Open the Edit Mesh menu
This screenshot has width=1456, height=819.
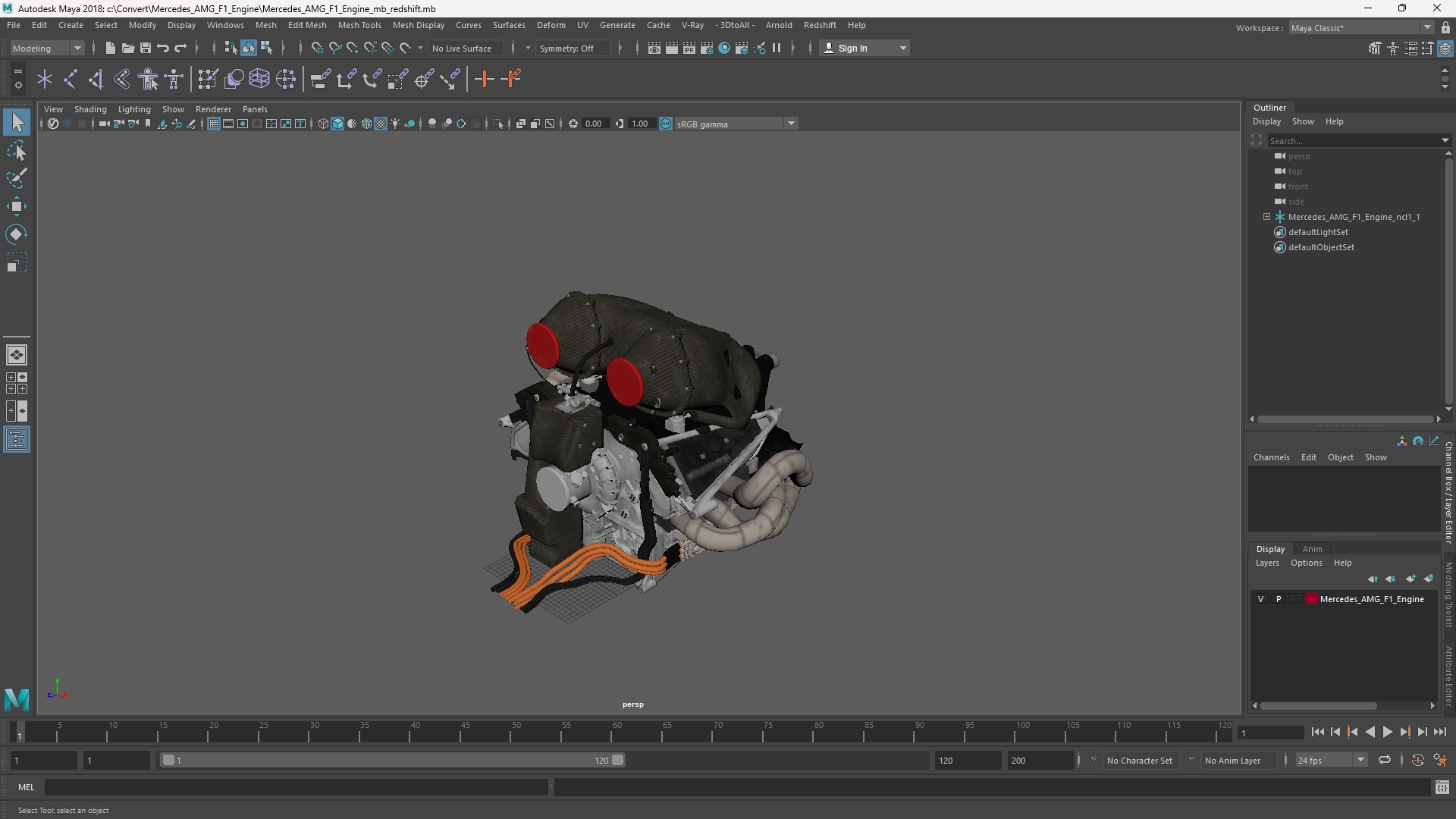(x=307, y=25)
